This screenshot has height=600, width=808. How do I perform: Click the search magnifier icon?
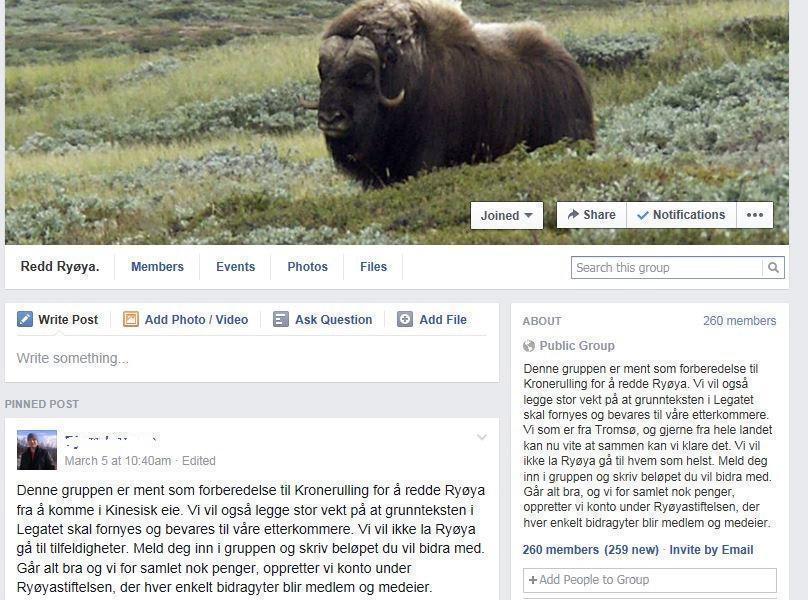[x=773, y=268]
